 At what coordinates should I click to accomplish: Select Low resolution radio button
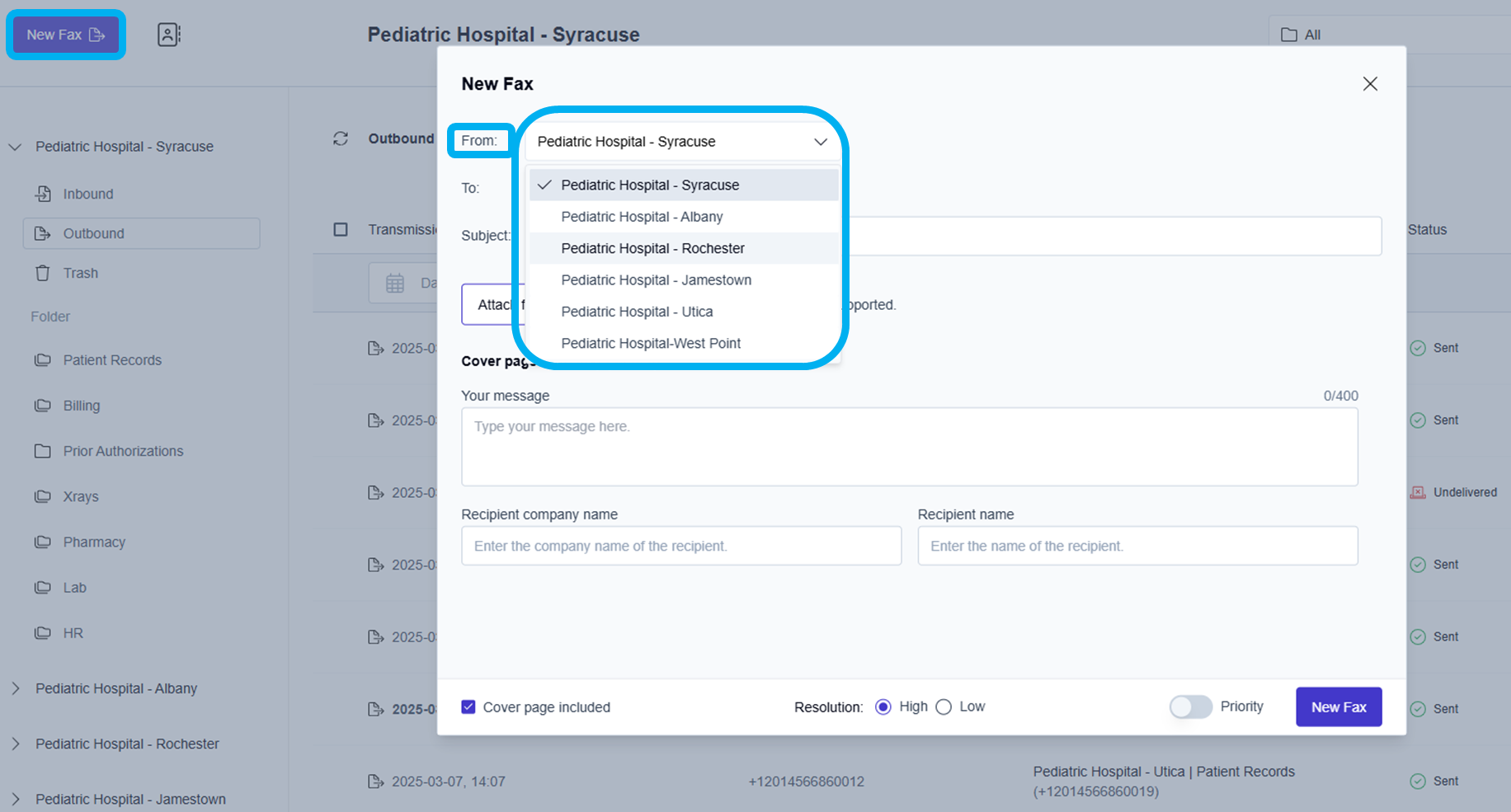pyautogui.click(x=944, y=707)
